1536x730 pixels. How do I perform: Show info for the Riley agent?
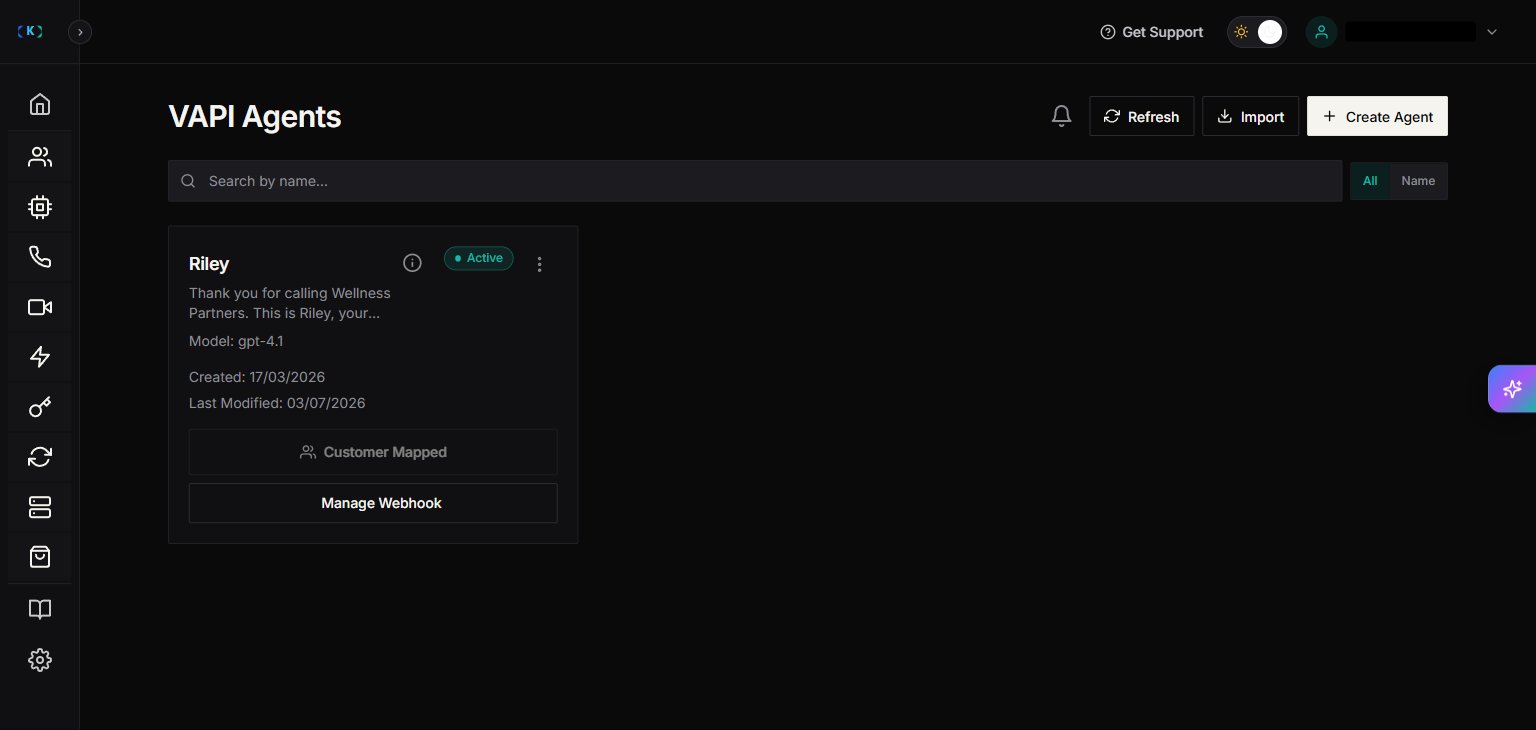[412, 263]
